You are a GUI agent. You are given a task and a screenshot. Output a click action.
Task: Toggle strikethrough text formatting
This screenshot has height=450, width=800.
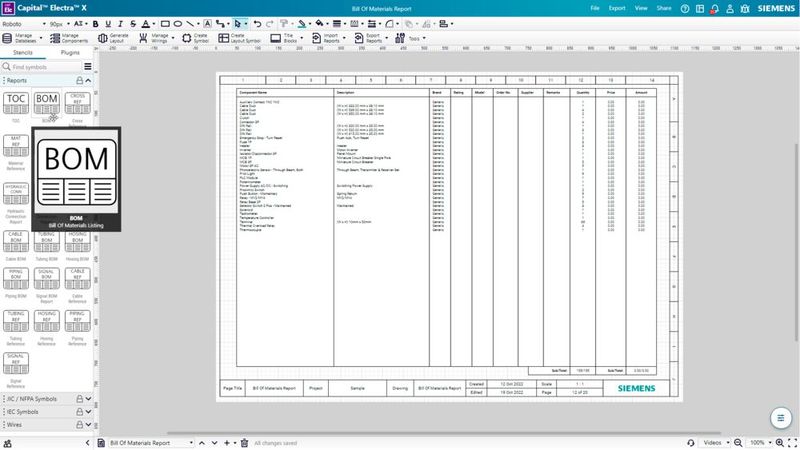coord(133,24)
